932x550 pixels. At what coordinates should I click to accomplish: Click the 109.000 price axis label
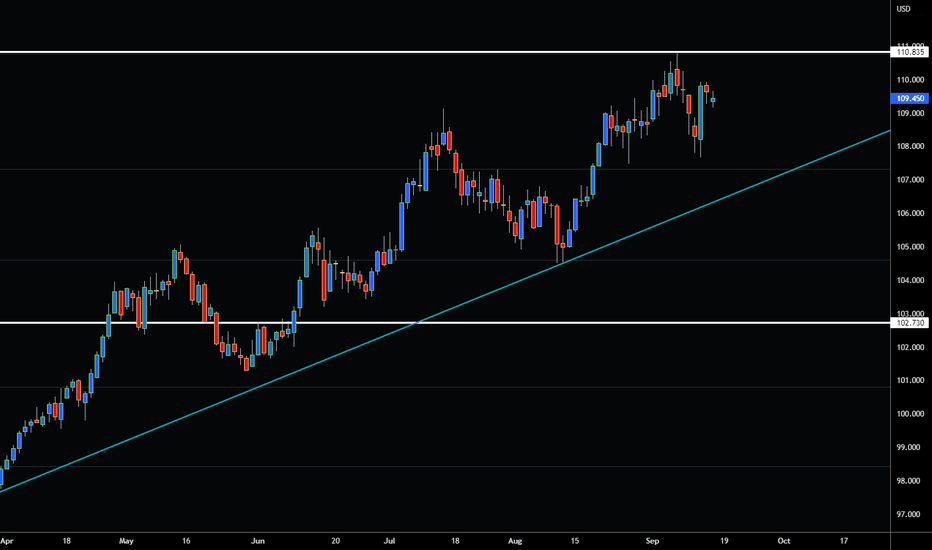pos(910,113)
